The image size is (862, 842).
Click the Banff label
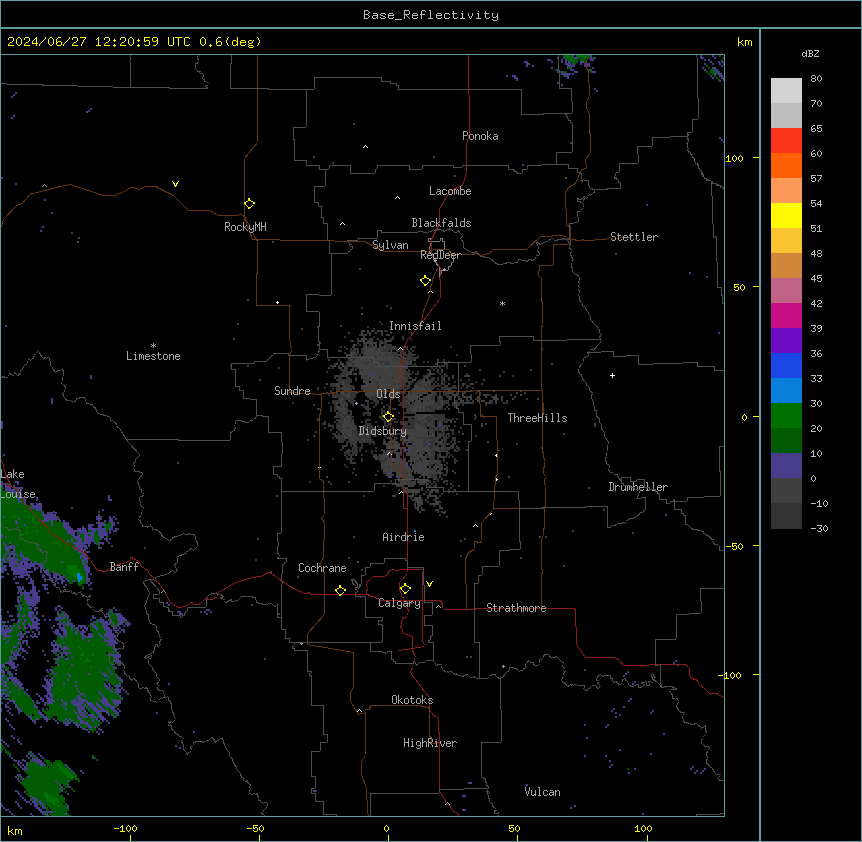[124, 567]
